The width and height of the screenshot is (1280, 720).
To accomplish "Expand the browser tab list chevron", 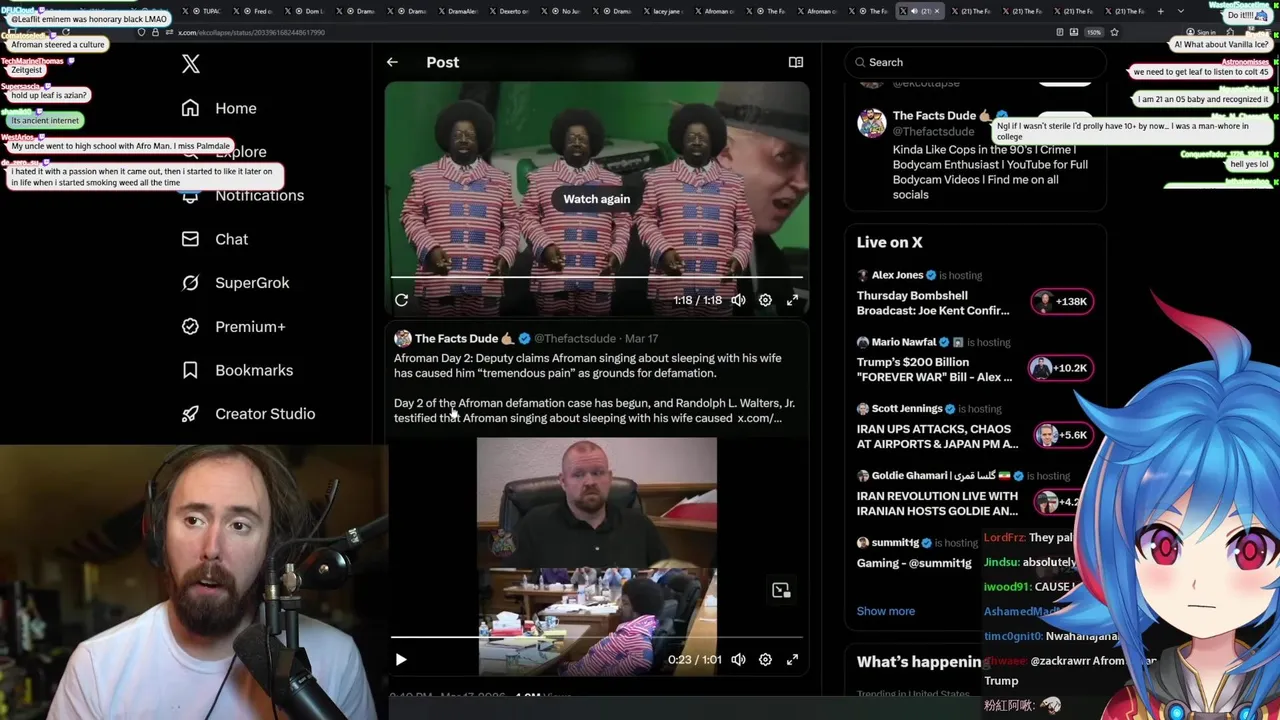I will coord(1181,11).
